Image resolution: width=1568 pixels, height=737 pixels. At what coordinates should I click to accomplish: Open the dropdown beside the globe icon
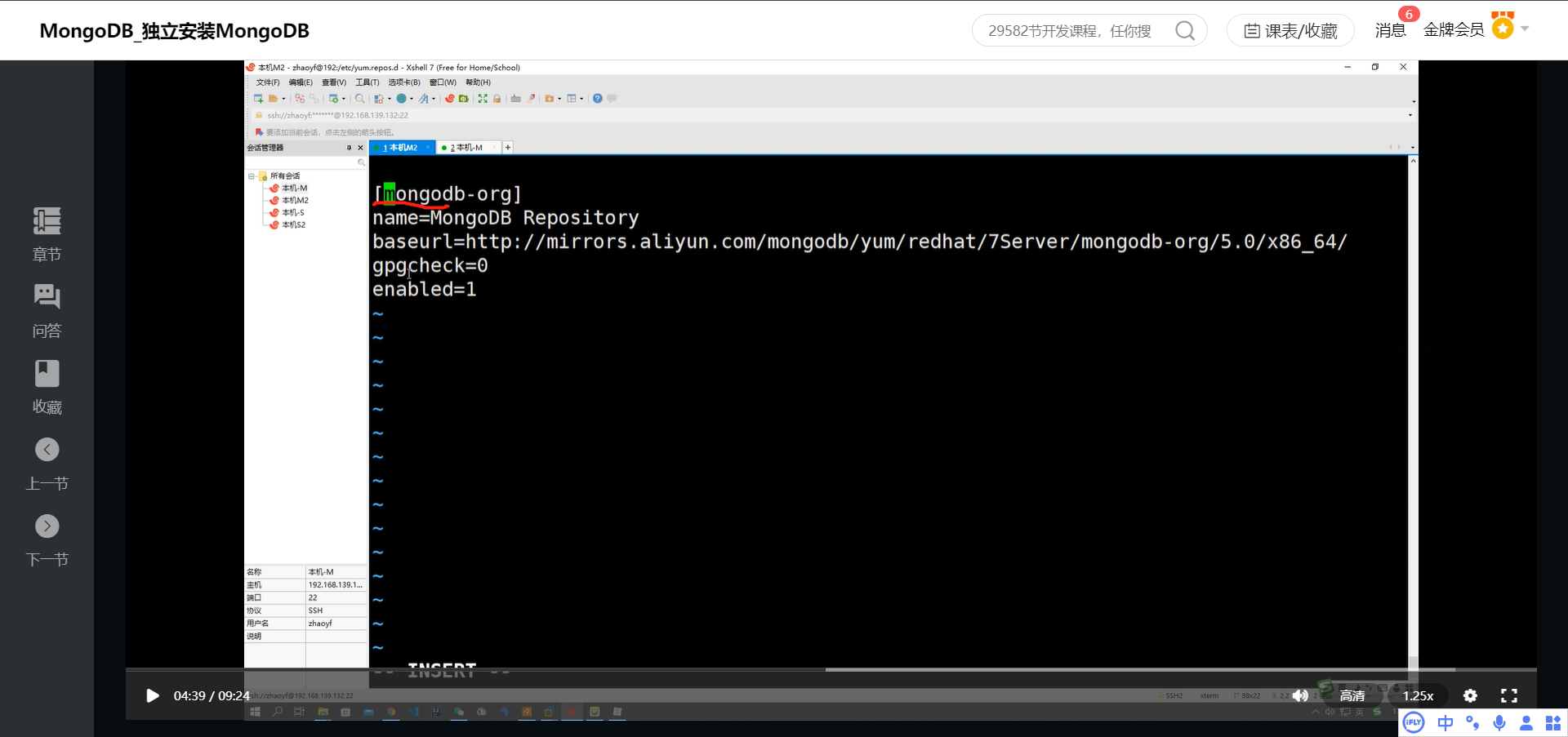pyautogui.click(x=412, y=99)
